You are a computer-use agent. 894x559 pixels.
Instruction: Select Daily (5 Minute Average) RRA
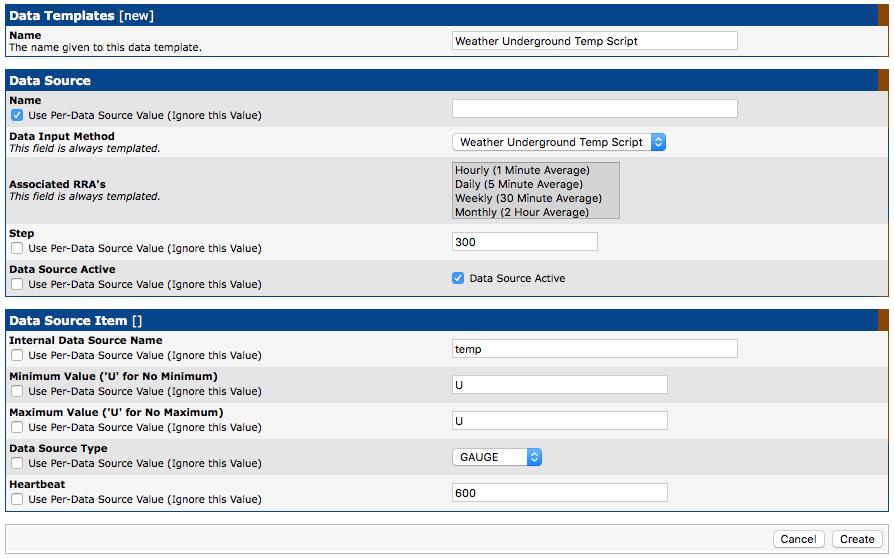518,184
